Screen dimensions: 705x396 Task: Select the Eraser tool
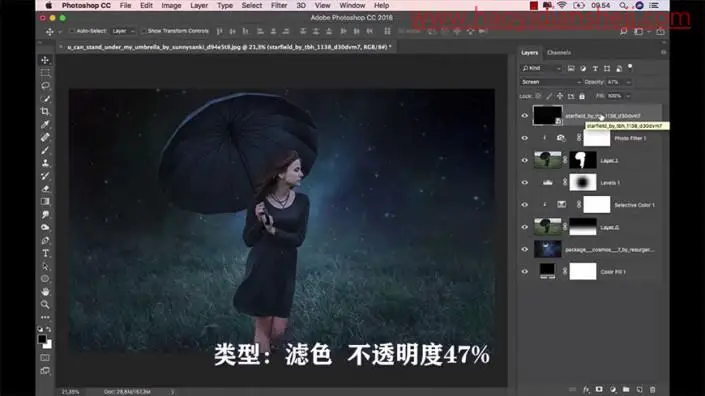pos(45,189)
